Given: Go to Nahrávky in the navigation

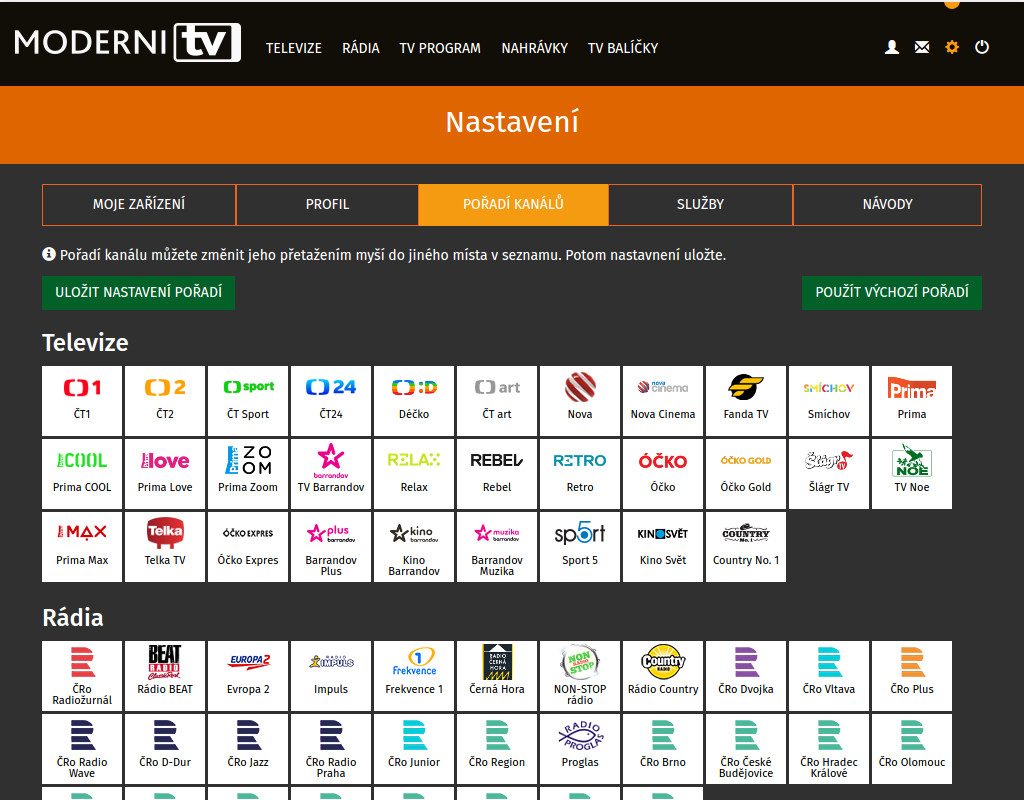Looking at the screenshot, I should [x=534, y=48].
